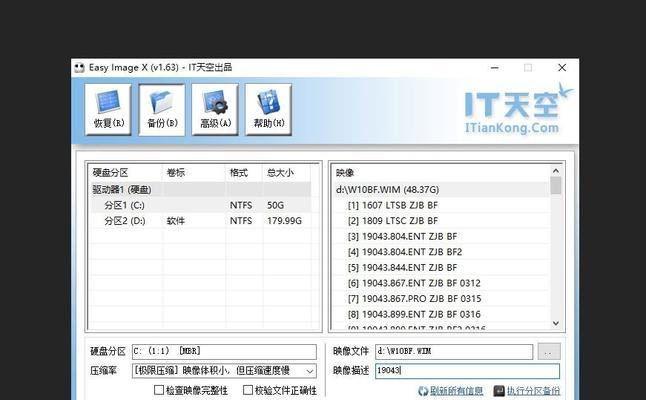Click the IT天空 logo
Image resolution: width=646 pixels, height=400 pixels.
(x=518, y=109)
